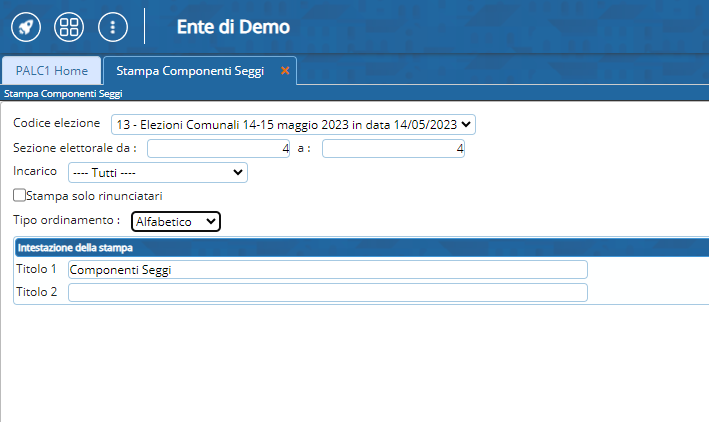Click the Titolo 1 text field
This screenshot has height=422, width=709.
coord(327,269)
